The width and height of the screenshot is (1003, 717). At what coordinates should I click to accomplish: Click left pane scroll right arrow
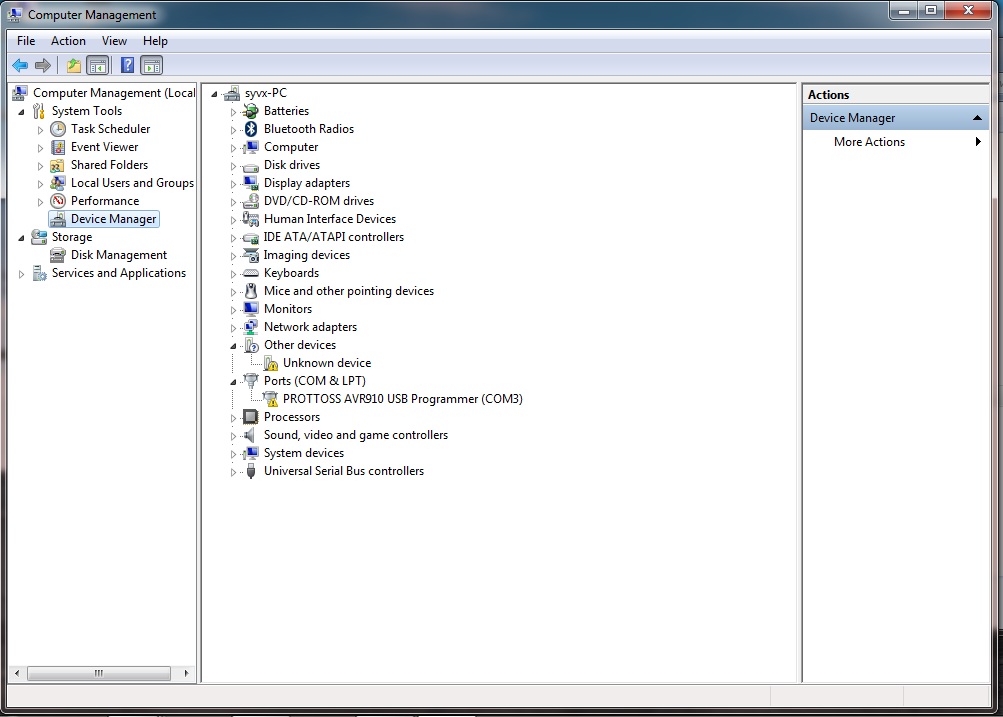(x=186, y=673)
